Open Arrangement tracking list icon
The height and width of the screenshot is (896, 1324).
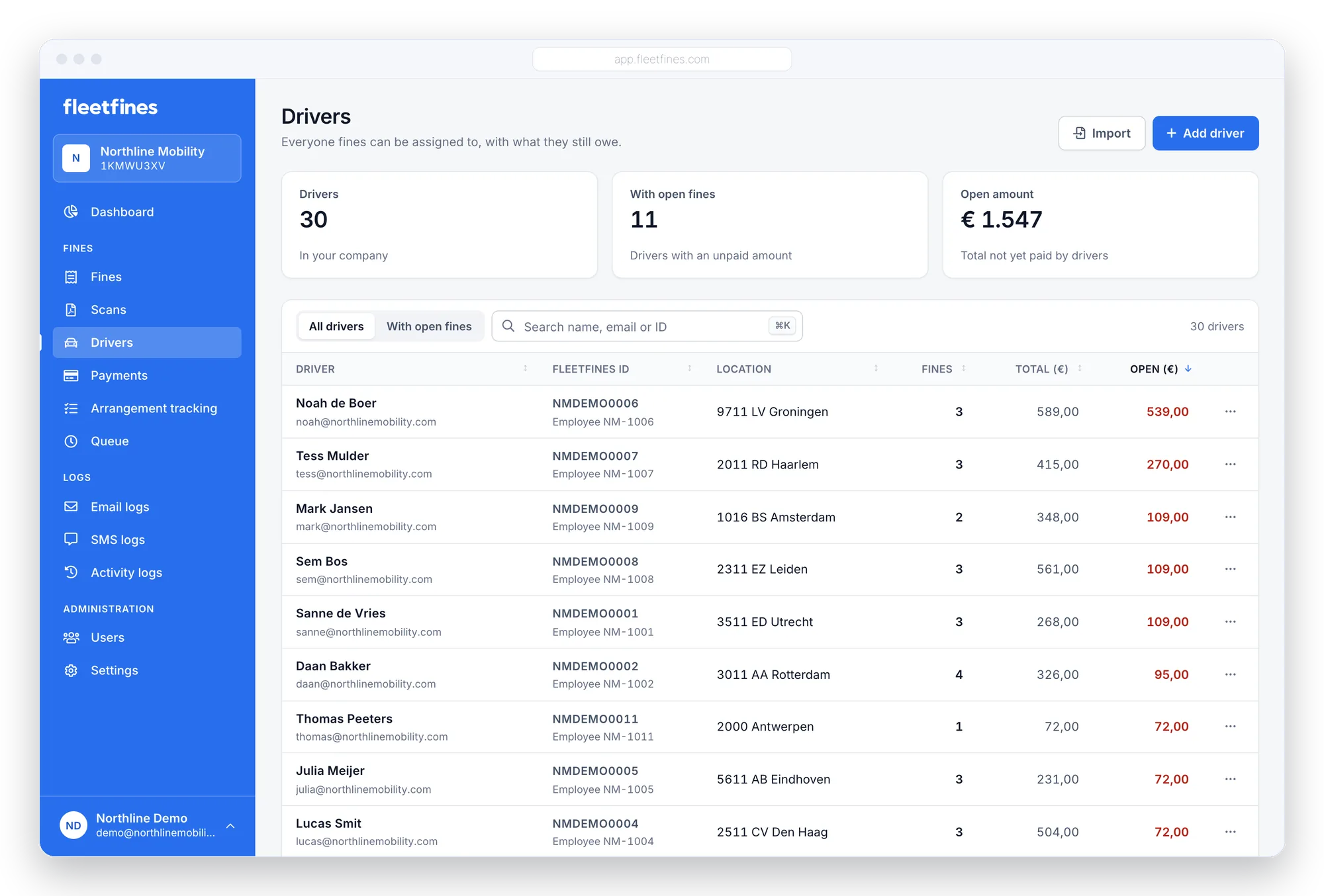point(71,408)
